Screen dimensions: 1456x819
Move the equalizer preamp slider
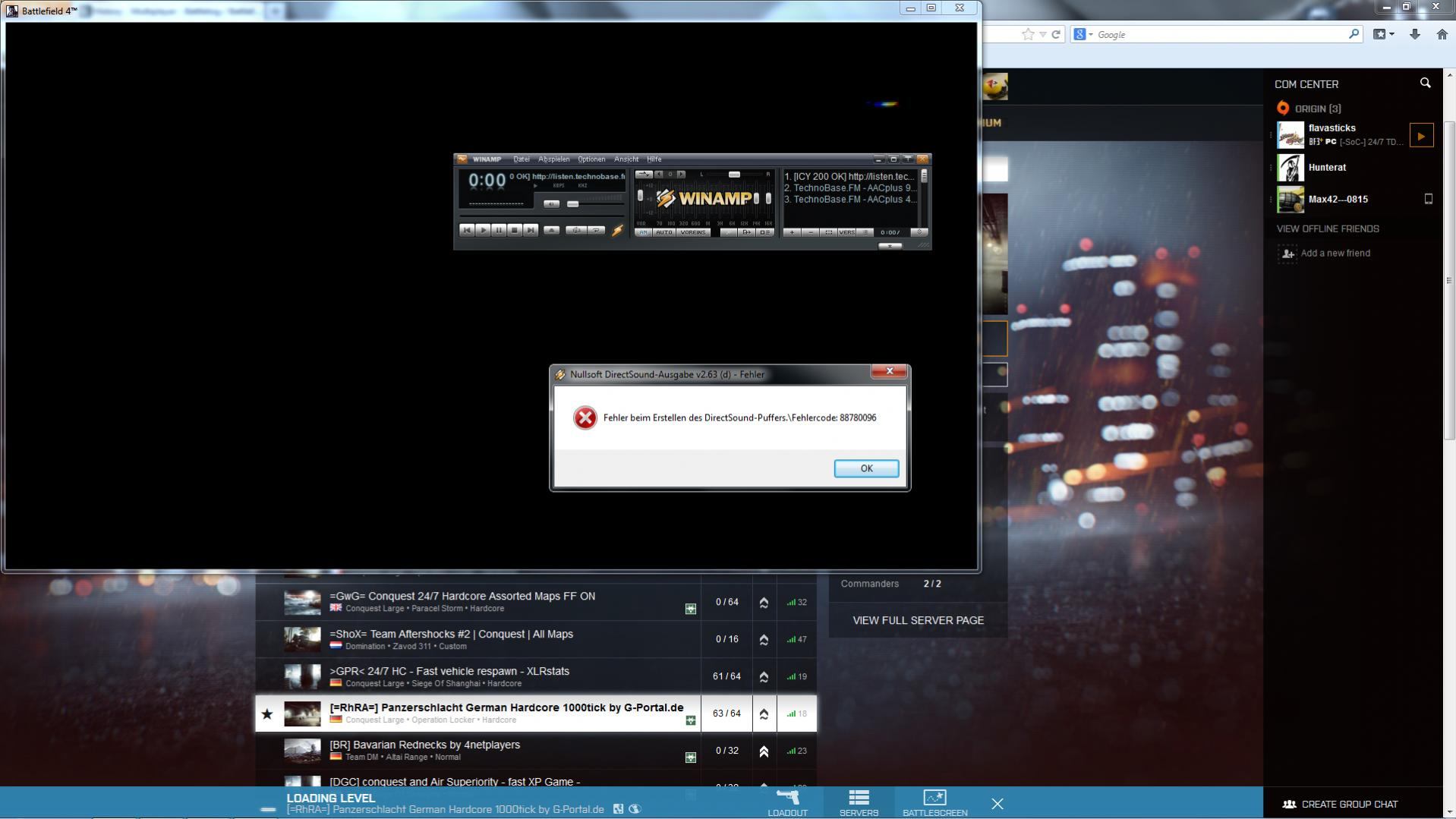click(640, 195)
